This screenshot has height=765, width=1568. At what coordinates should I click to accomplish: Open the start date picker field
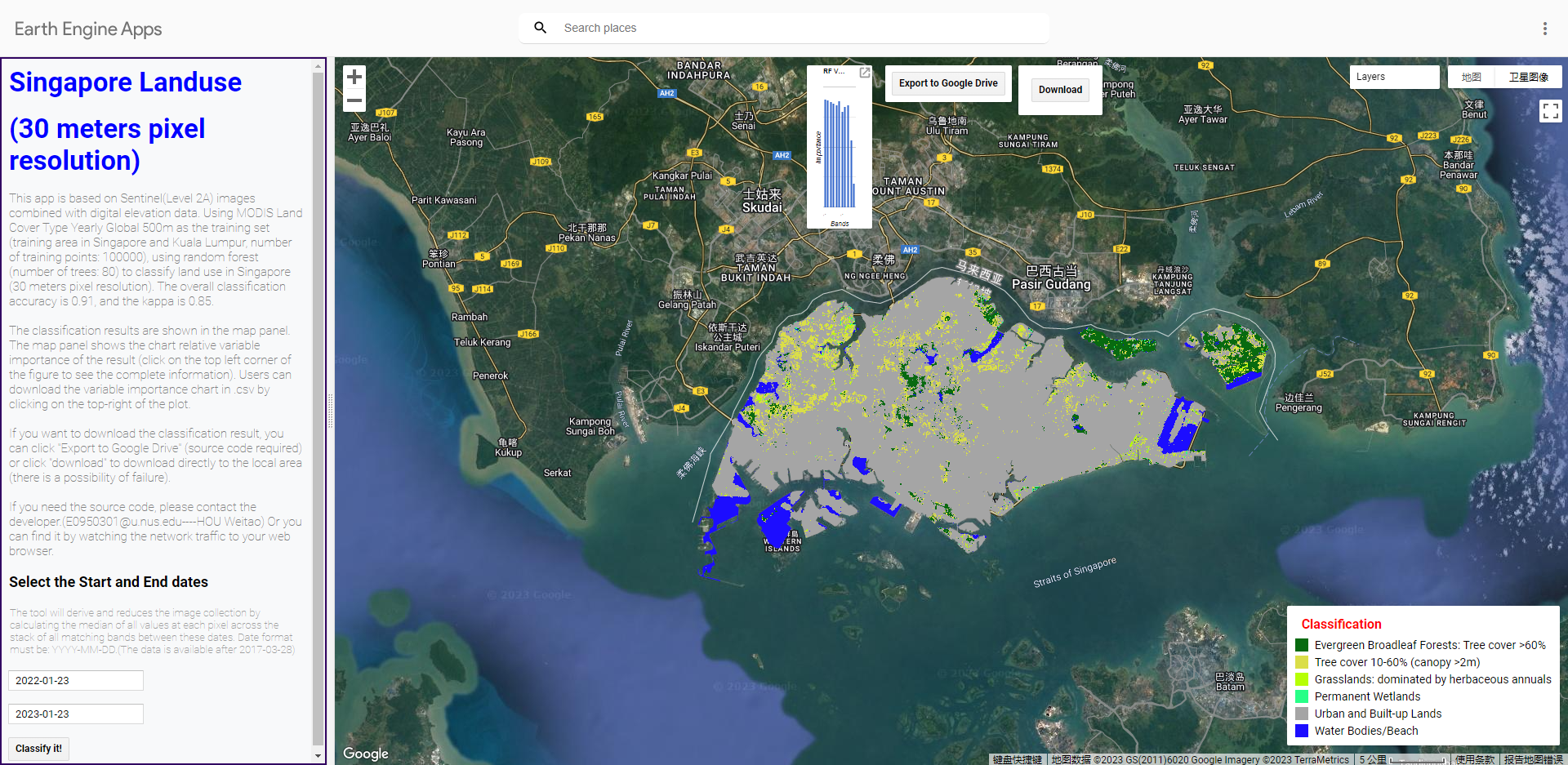click(x=75, y=679)
